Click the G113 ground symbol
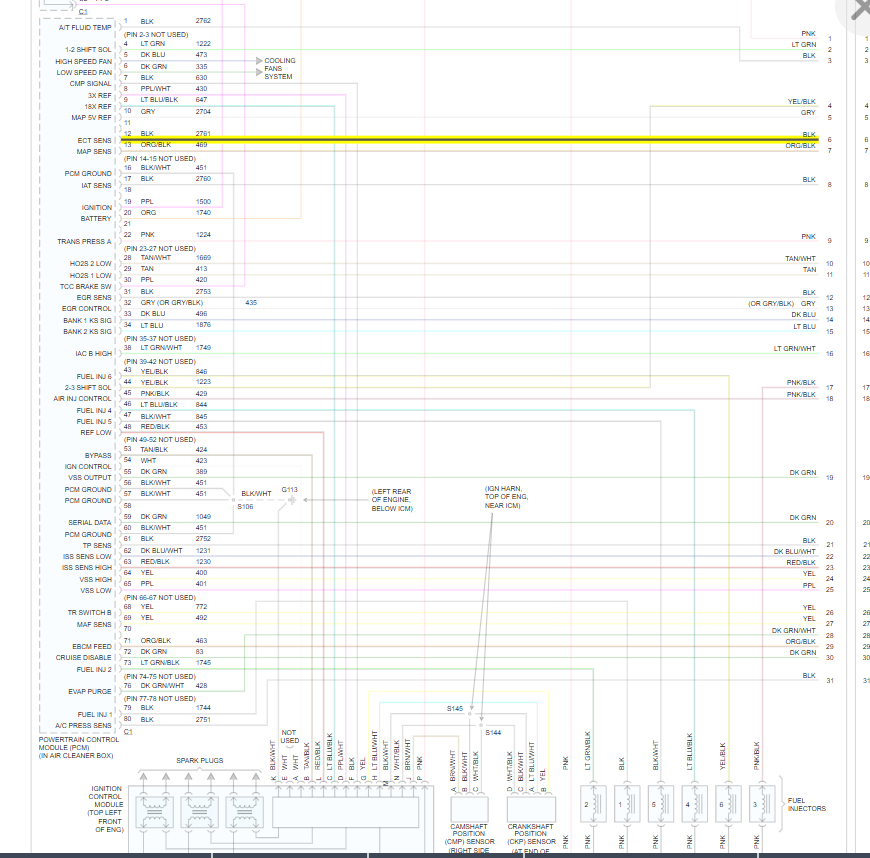This screenshot has height=858, width=870. click(292, 499)
